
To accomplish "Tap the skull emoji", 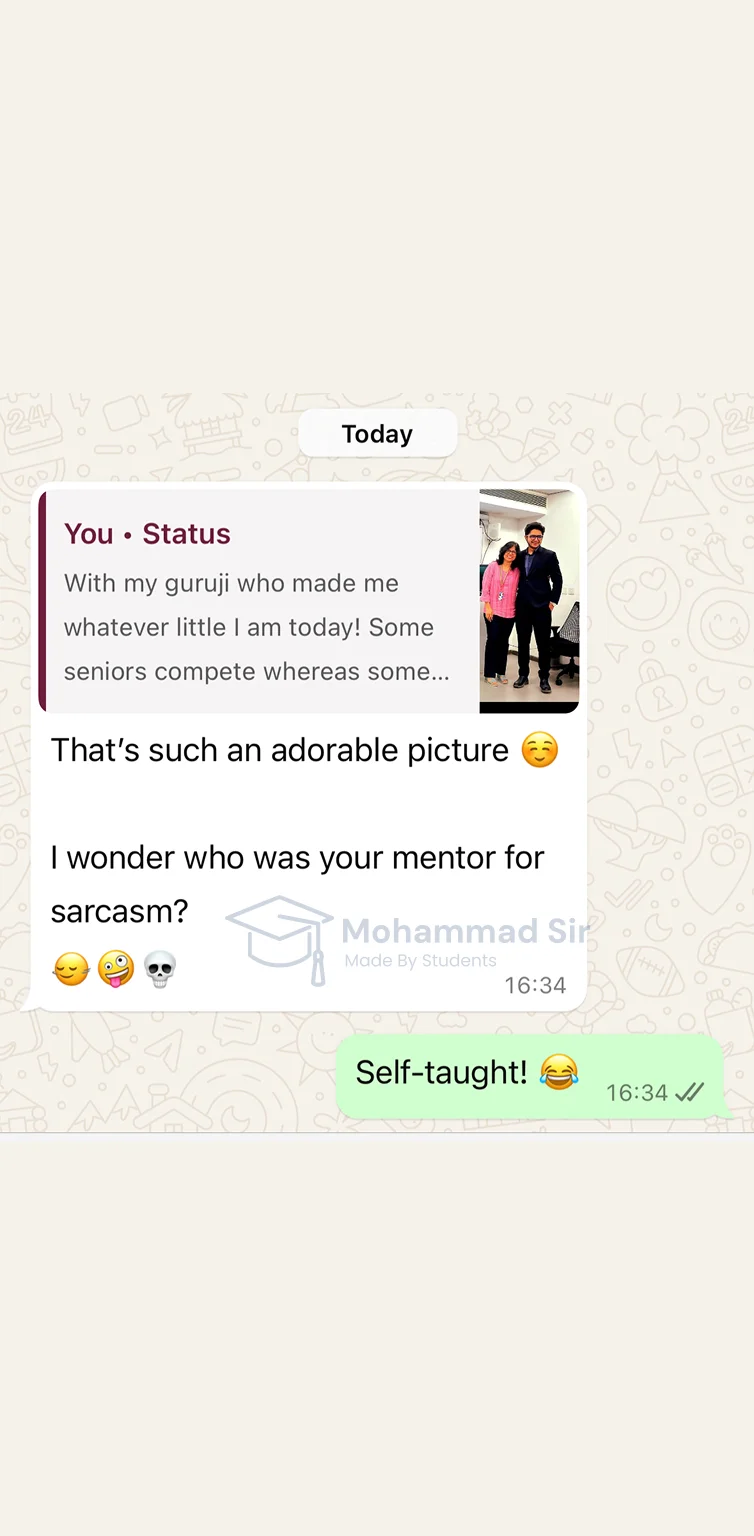I will [160, 969].
